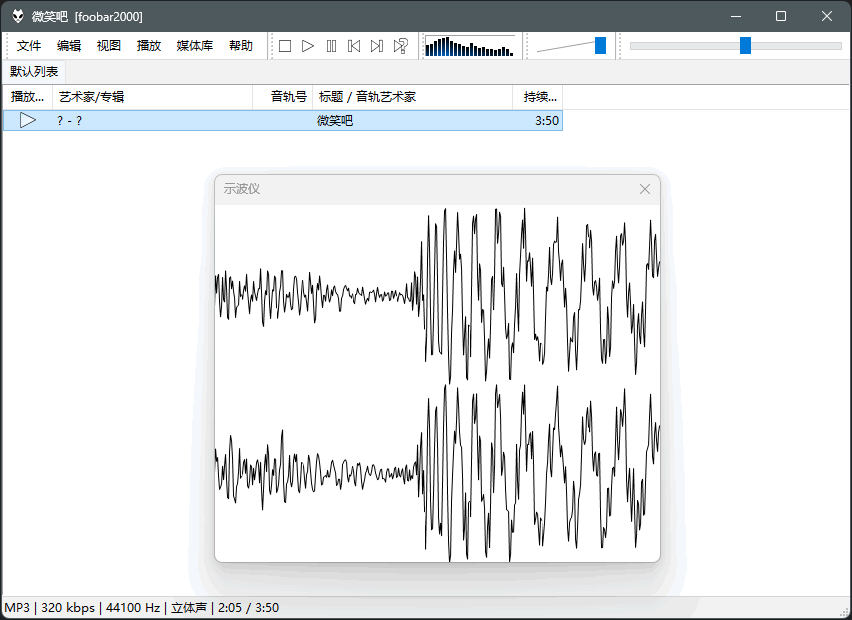Screen dimensions: 852x620
Task: Skip to the previous track
Action: (354, 46)
